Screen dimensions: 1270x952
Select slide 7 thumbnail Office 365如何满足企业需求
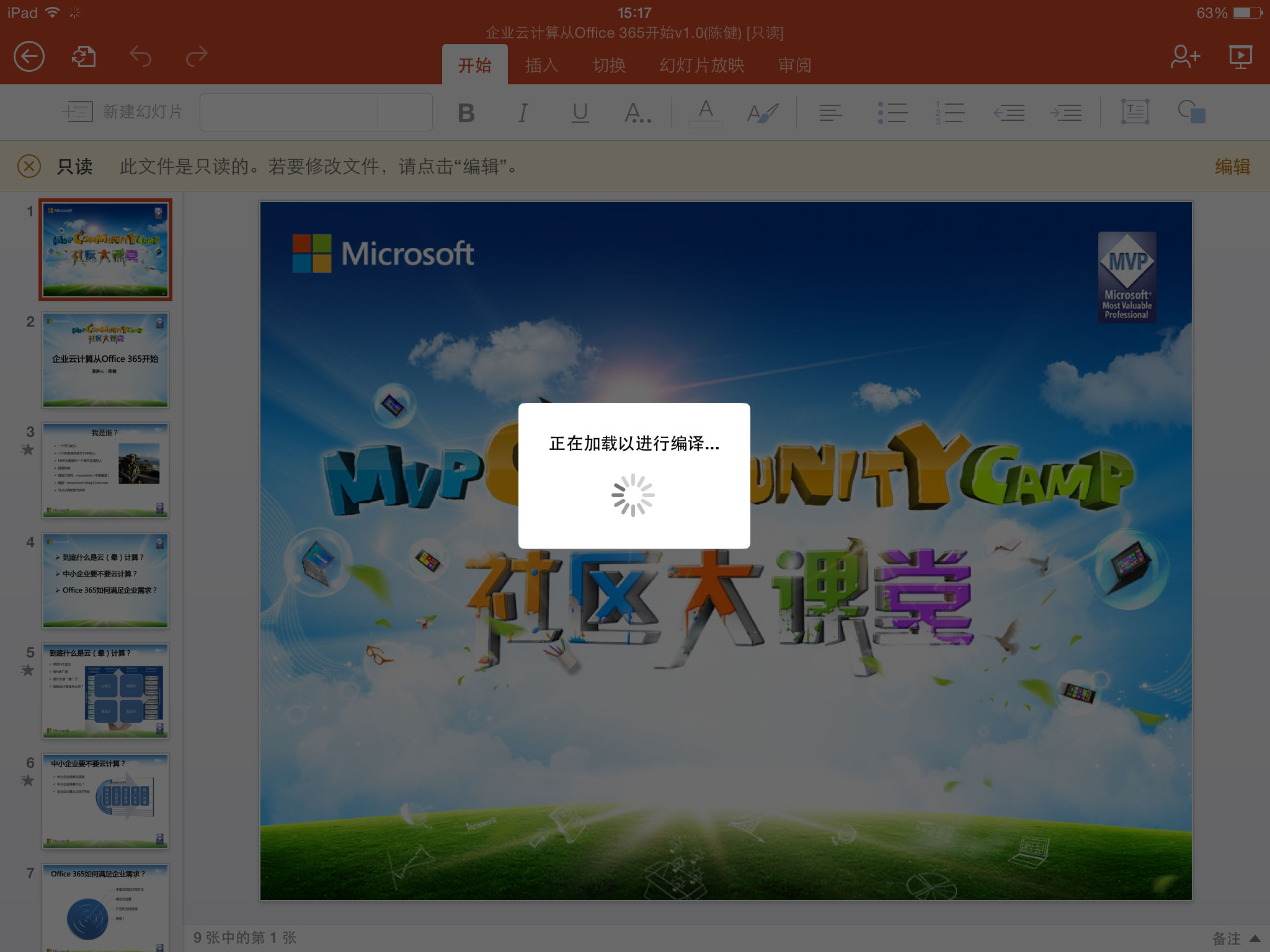[x=105, y=907]
